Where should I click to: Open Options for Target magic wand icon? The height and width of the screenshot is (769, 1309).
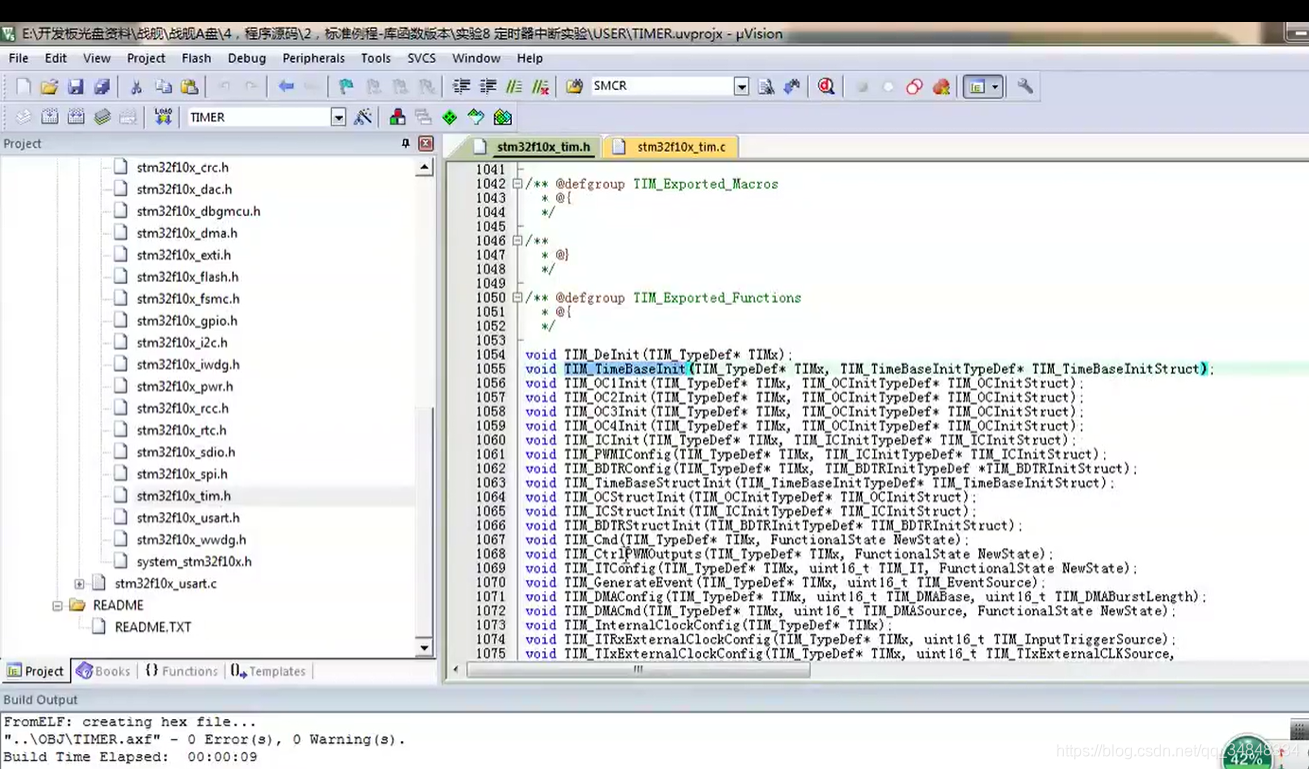pos(363,117)
